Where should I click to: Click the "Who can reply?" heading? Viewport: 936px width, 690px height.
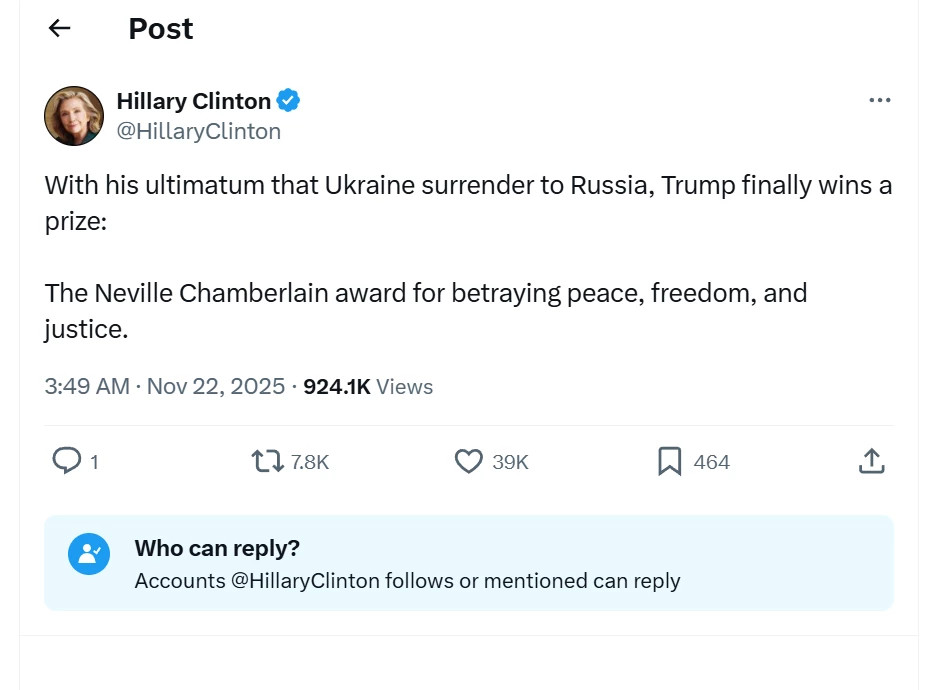[x=217, y=548]
